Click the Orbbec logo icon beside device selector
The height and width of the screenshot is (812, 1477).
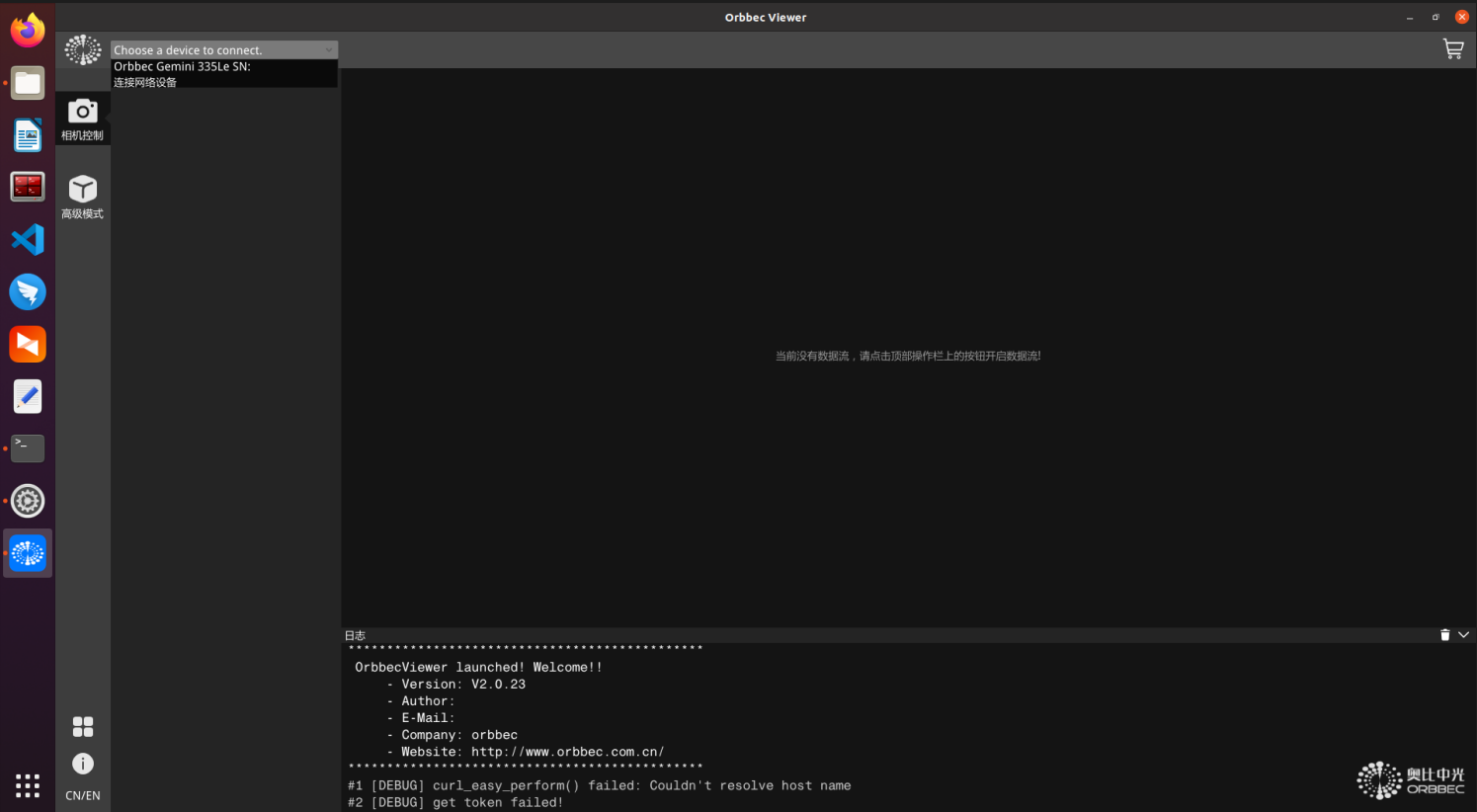[x=83, y=49]
